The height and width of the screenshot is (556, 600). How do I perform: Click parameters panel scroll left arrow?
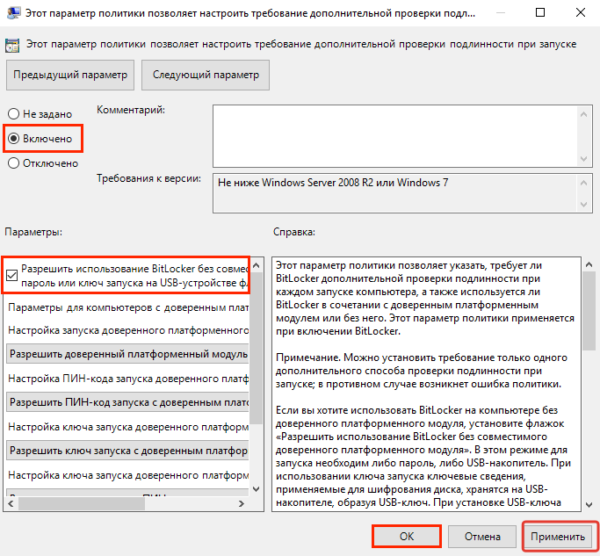[x=11, y=504]
